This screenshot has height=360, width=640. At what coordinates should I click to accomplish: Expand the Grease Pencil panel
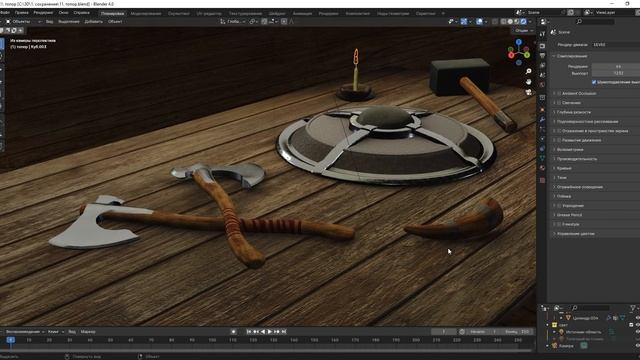(569, 215)
